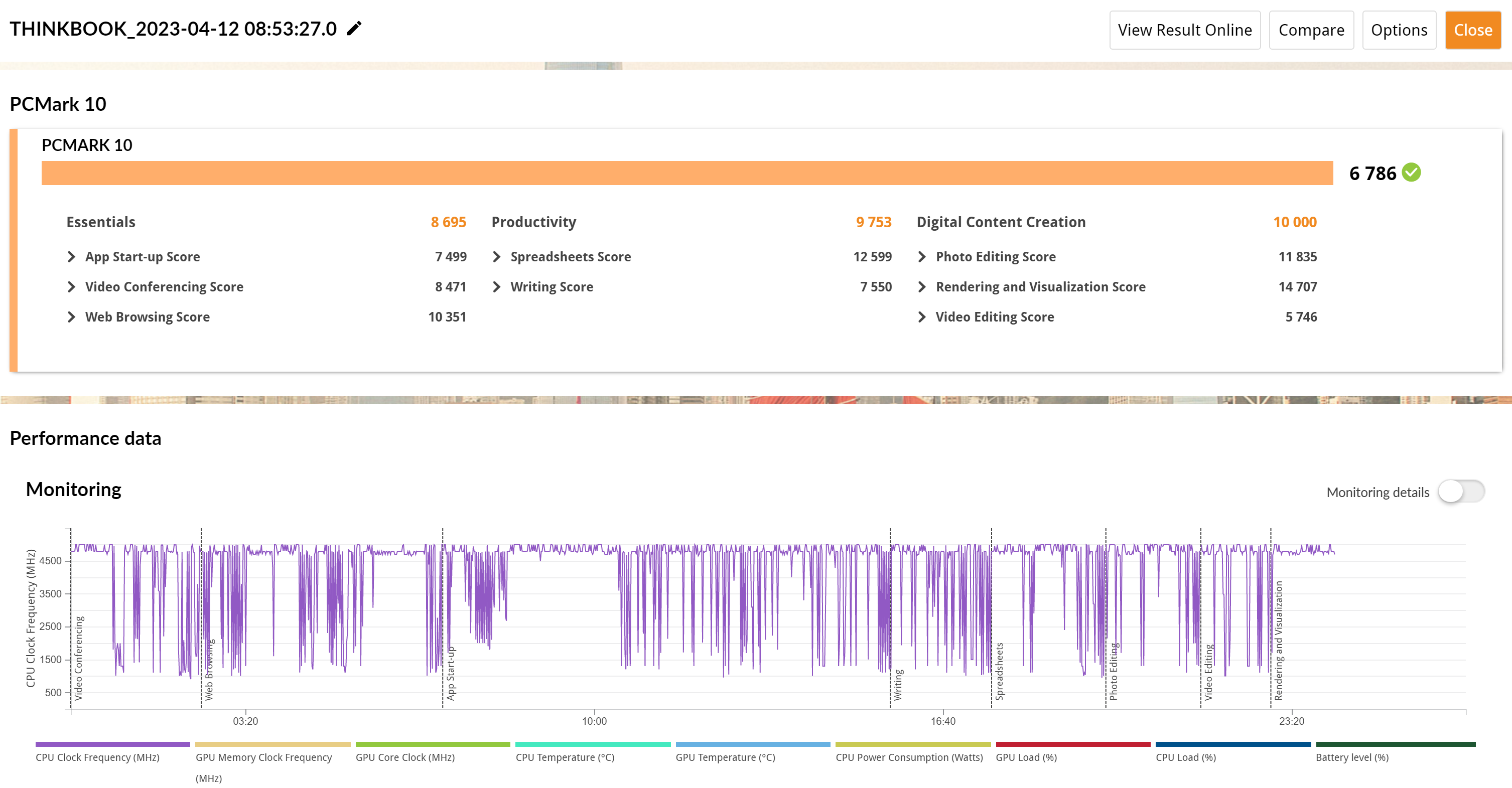Viewport: 1512px width, 788px height.
Task: Toggle CPU Load legend swatch
Action: [x=1233, y=744]
